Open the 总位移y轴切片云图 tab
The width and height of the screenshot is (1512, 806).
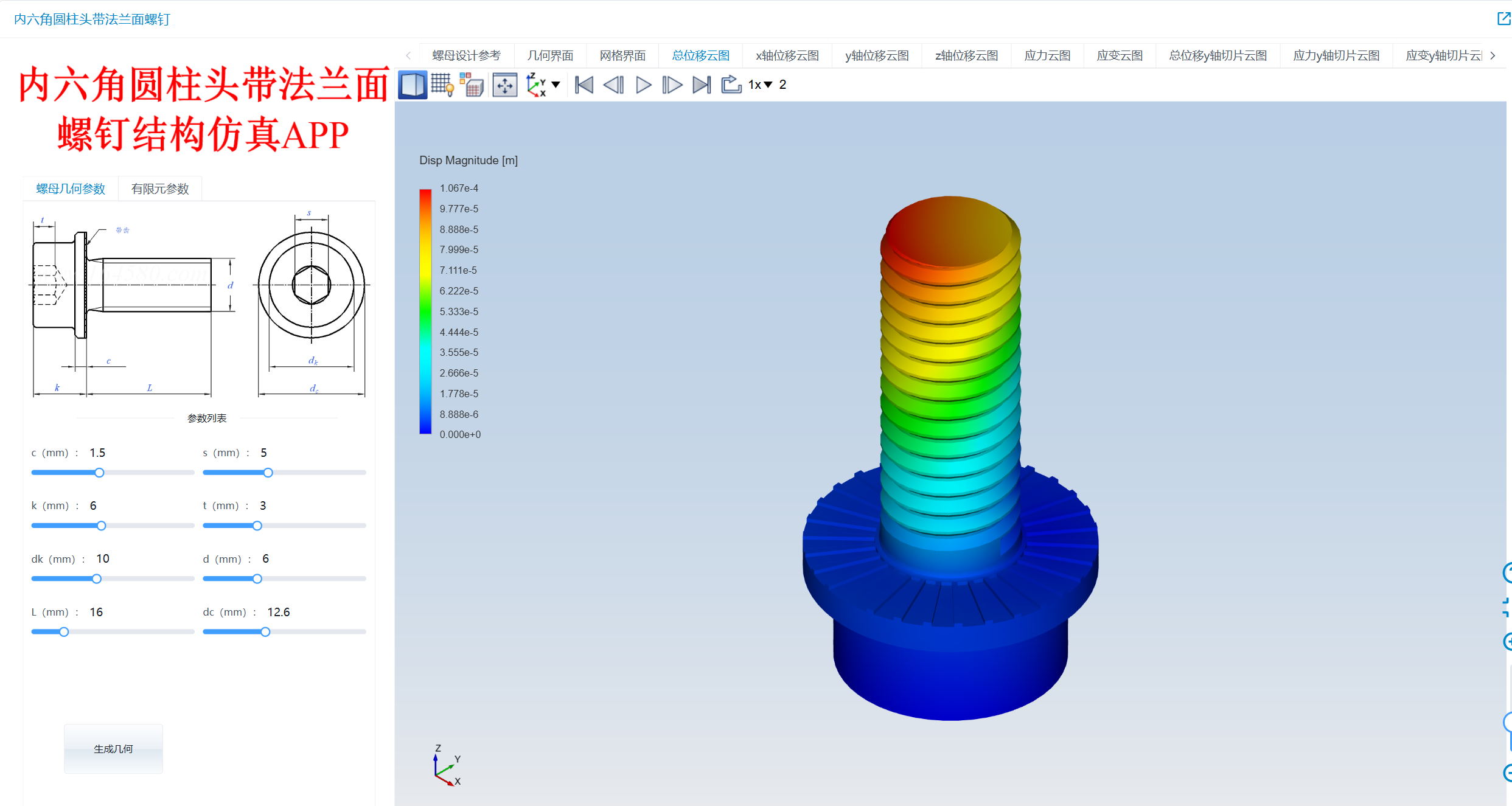click(x=1218, y=55)
